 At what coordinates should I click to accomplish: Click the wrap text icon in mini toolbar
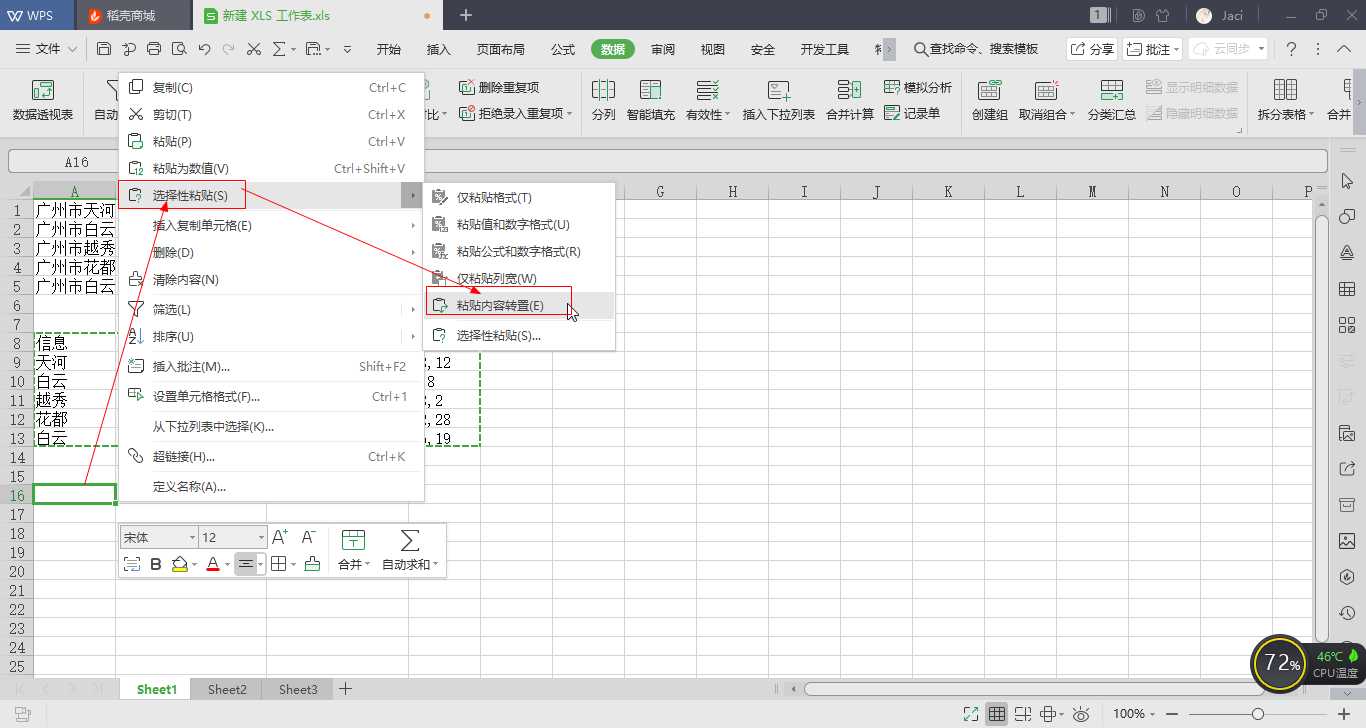(132, 564)
